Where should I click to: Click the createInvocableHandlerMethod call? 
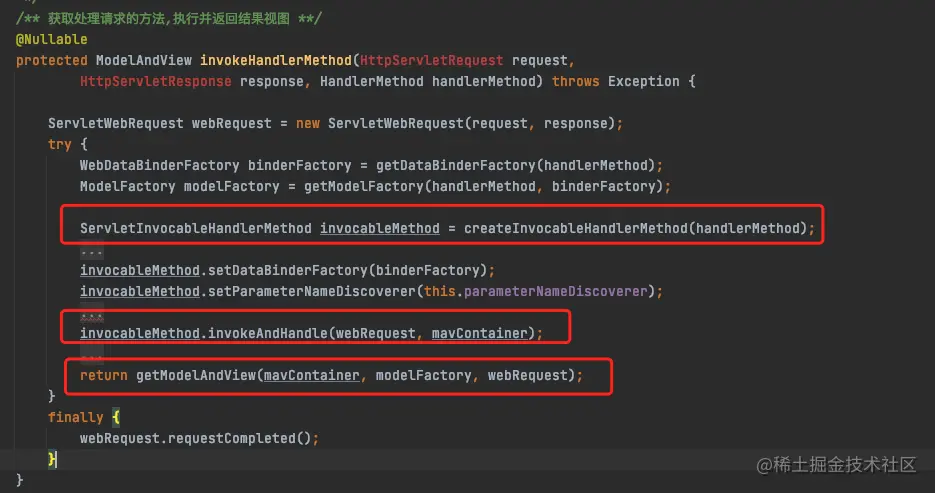click(575, 228)
